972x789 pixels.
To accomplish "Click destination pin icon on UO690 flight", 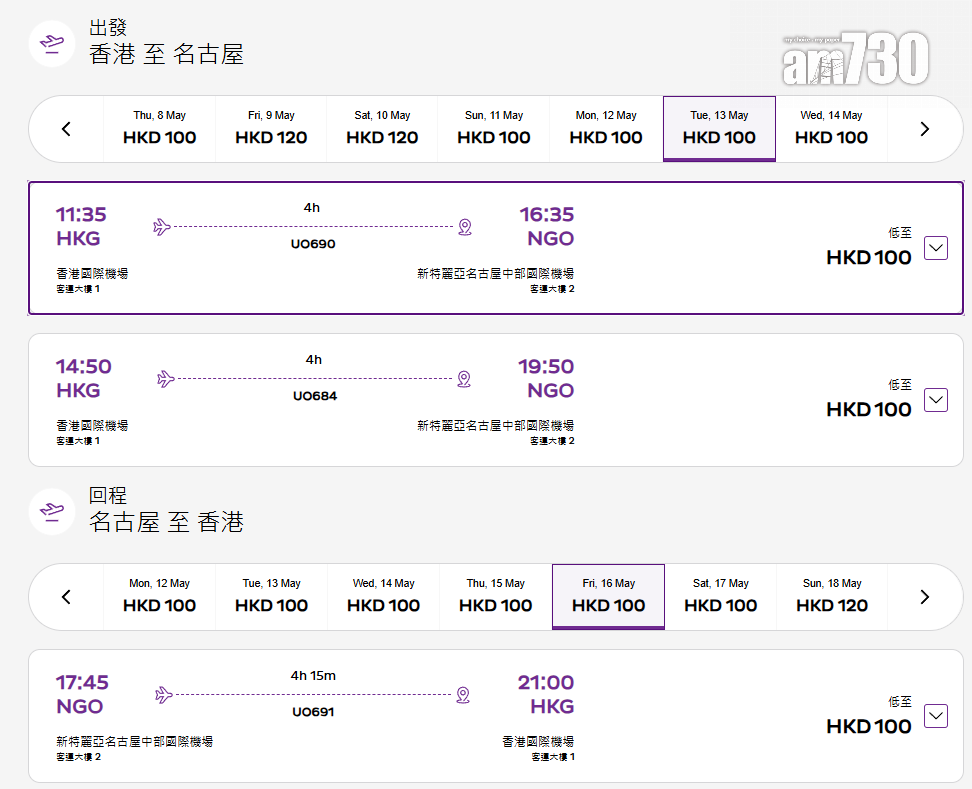I will coord(464,227).
